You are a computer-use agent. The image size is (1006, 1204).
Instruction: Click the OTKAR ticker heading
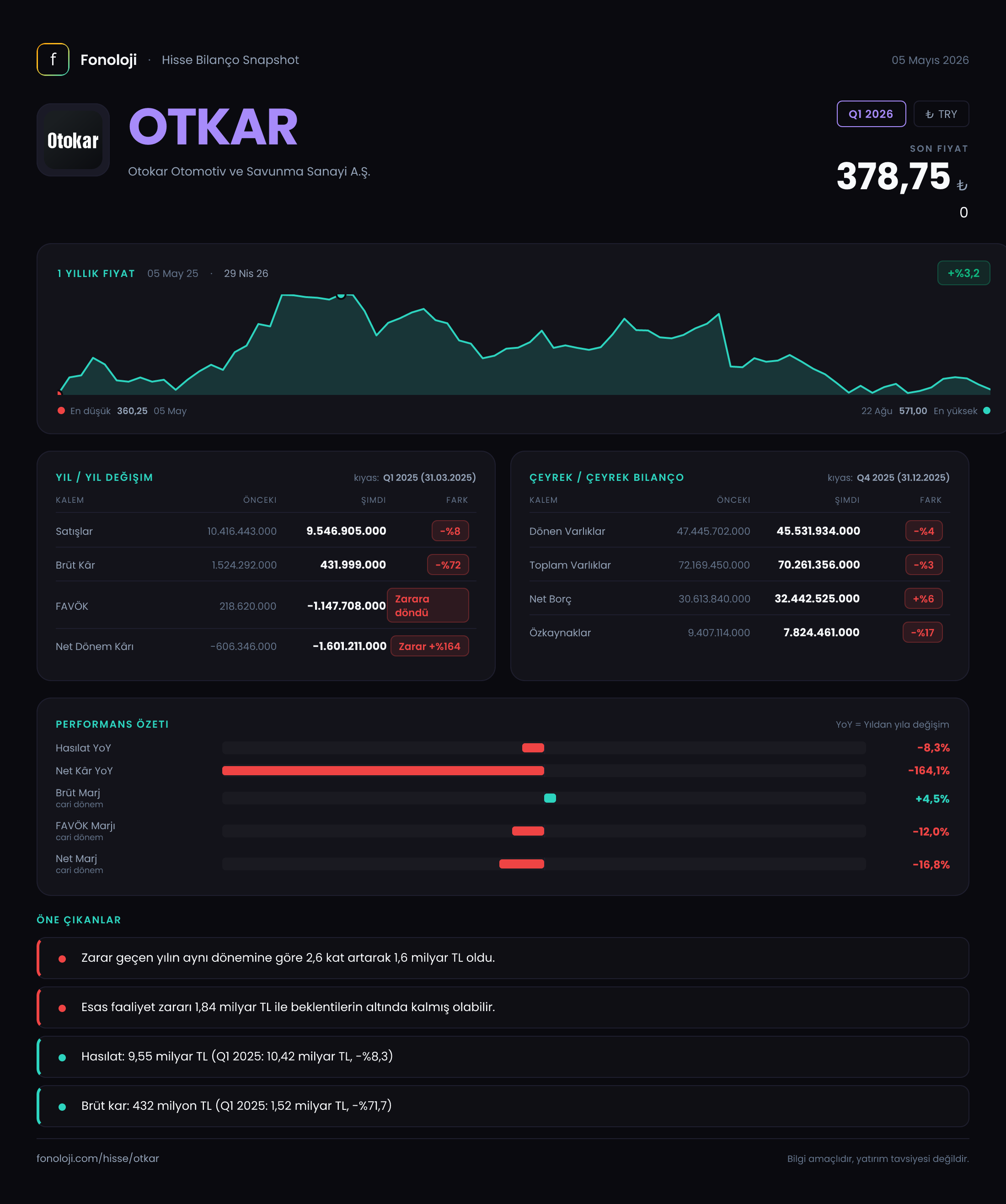213,127
